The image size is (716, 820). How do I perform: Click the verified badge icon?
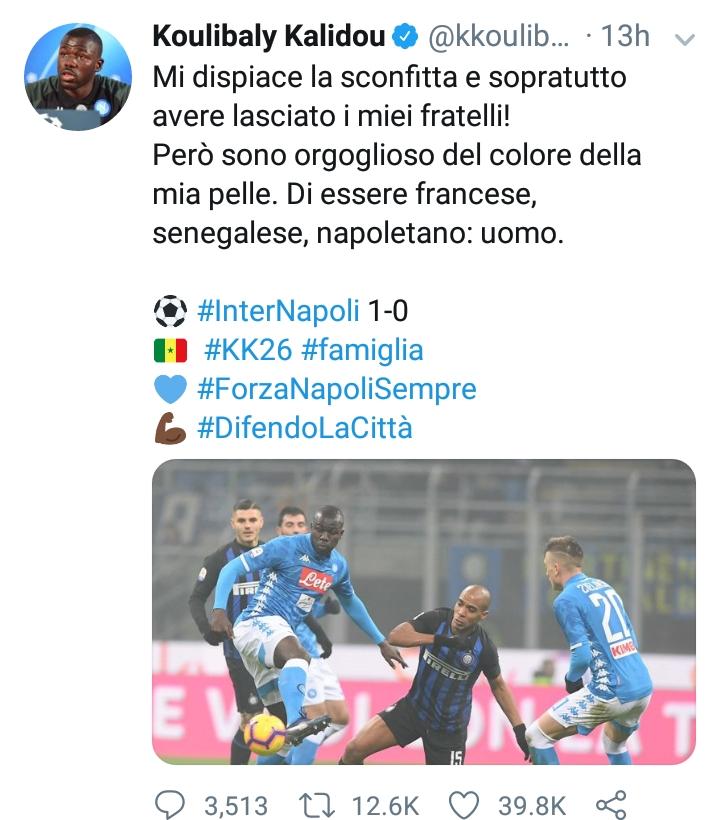point(405,37)
